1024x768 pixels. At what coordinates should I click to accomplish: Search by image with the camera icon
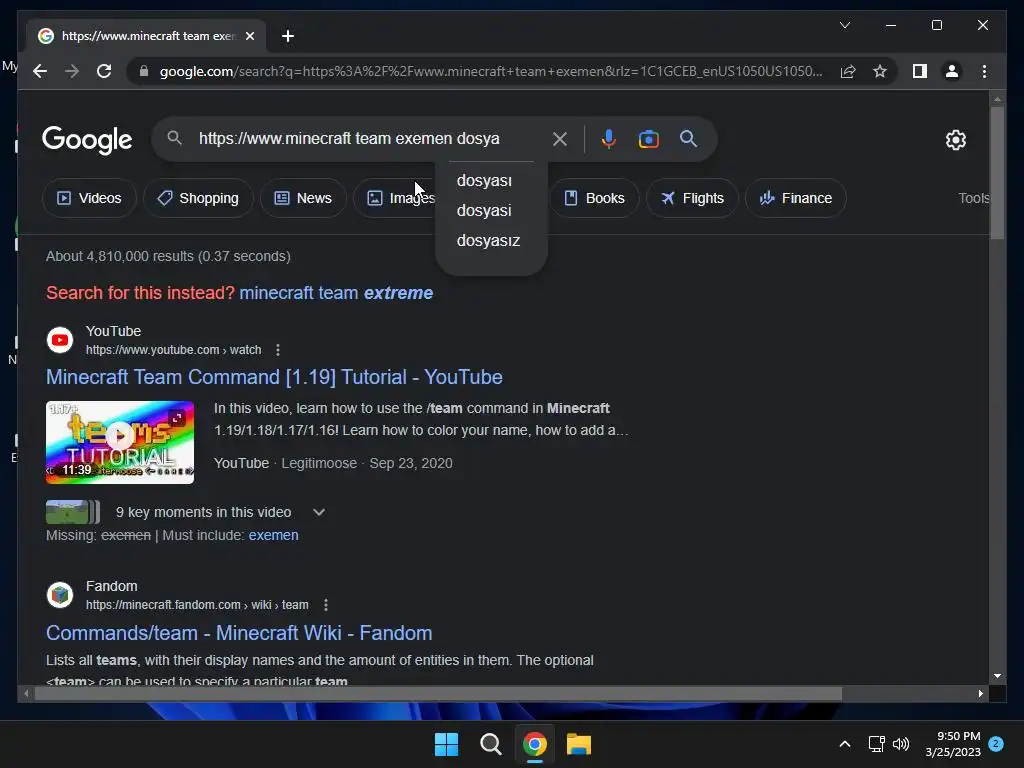pos(648,139)
